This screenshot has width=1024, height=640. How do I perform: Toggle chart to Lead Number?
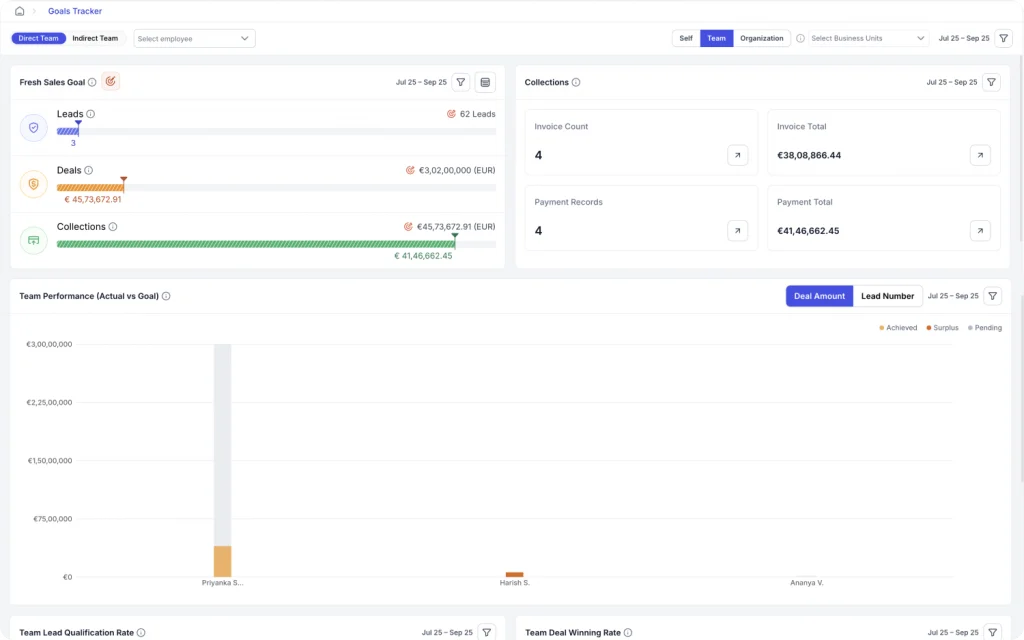click(887, 296)
